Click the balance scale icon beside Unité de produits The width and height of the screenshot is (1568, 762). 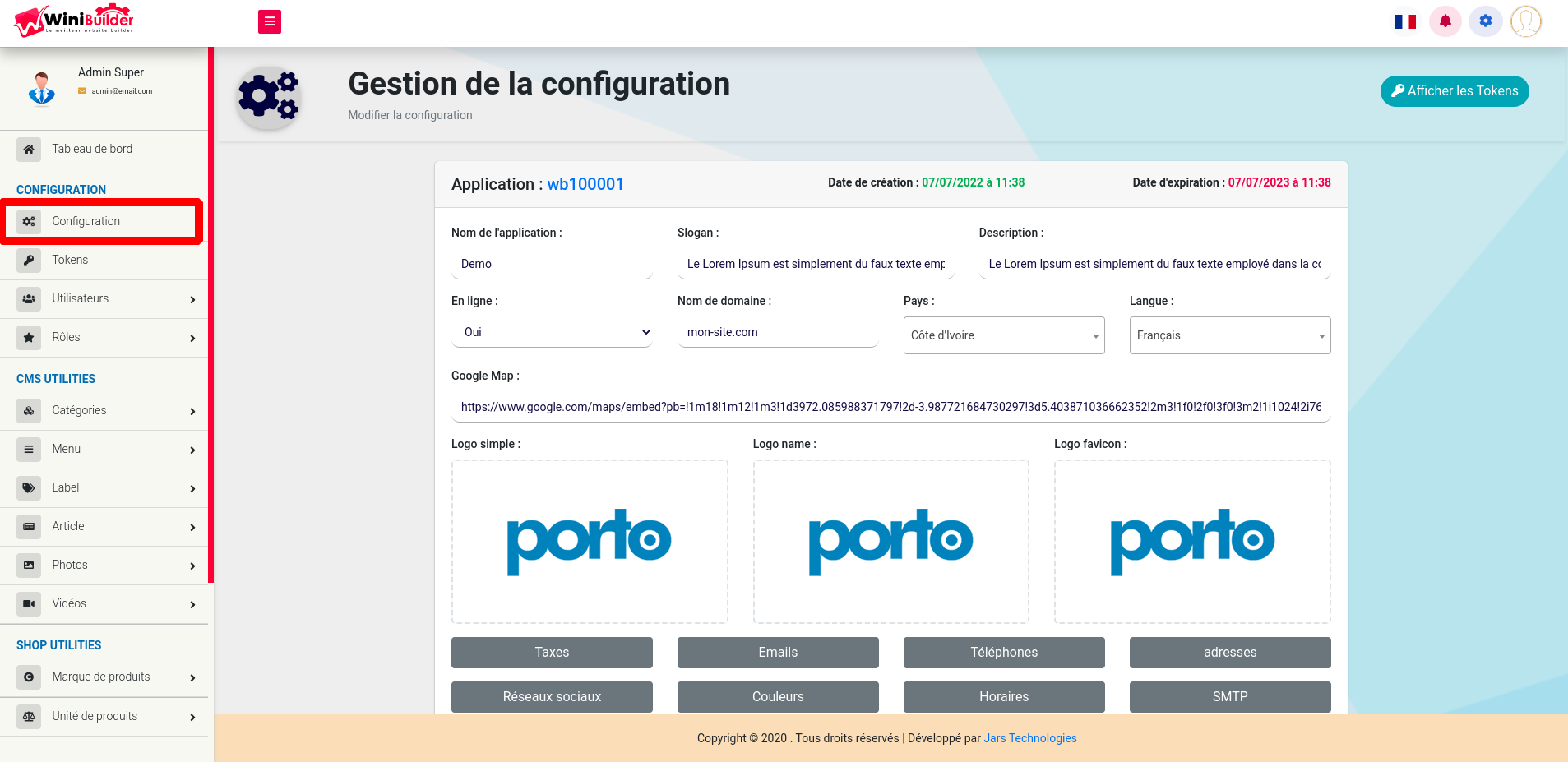point(29,716)
